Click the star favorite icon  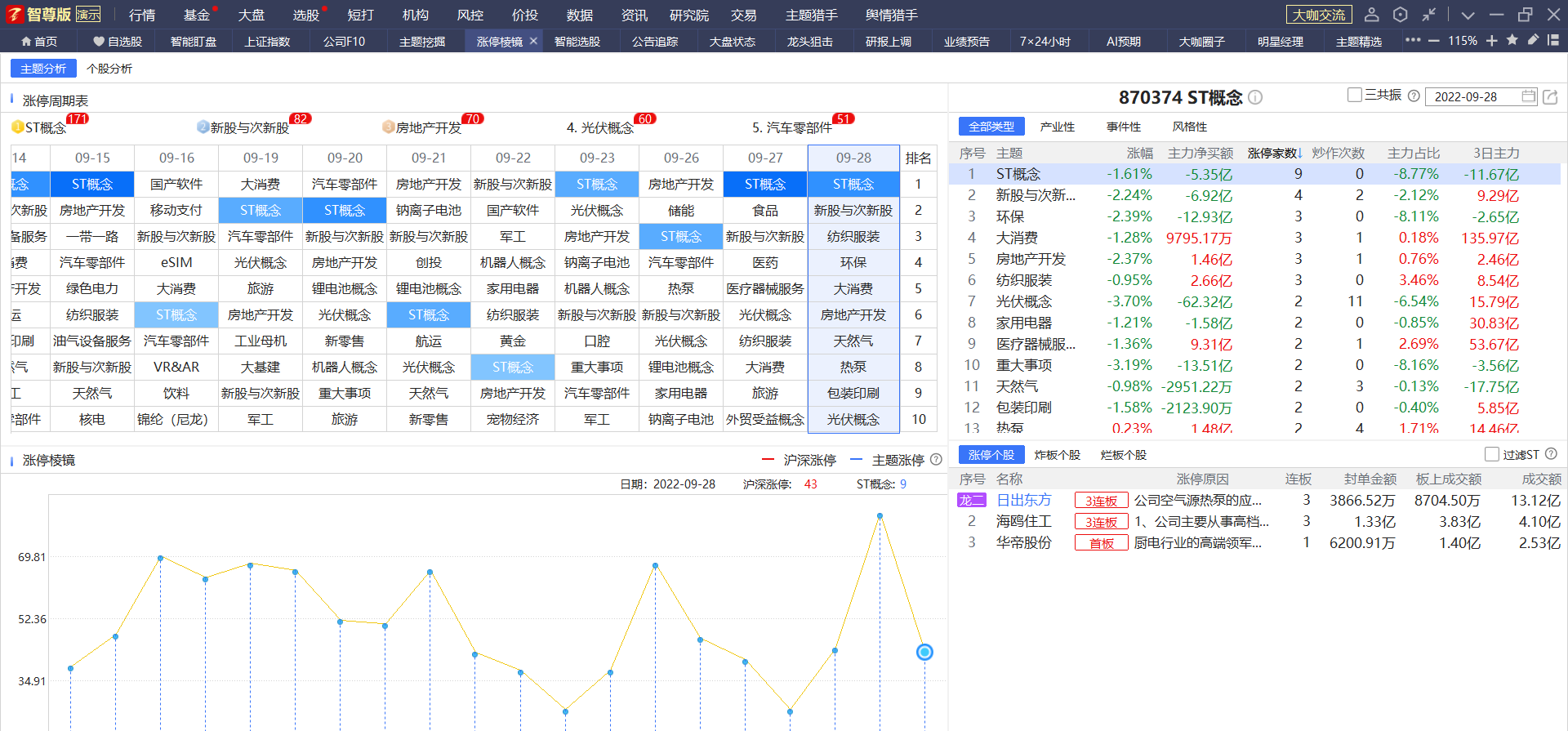tap(1512, 40)
